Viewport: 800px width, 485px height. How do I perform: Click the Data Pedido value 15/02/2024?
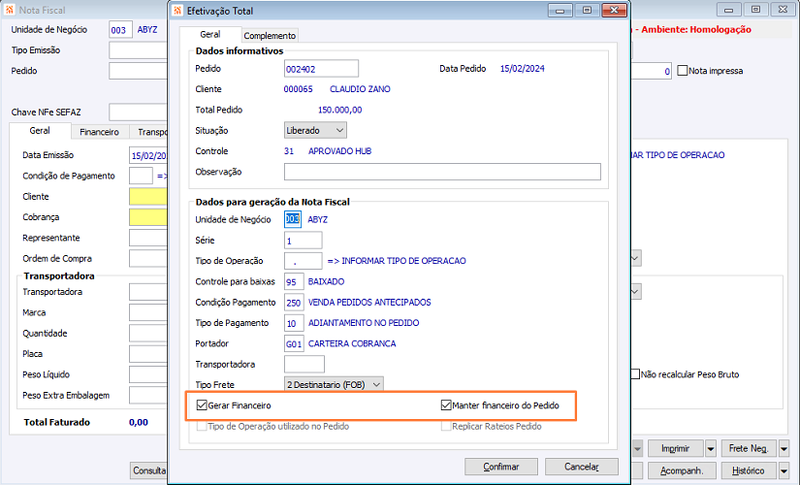coord(522,68)
